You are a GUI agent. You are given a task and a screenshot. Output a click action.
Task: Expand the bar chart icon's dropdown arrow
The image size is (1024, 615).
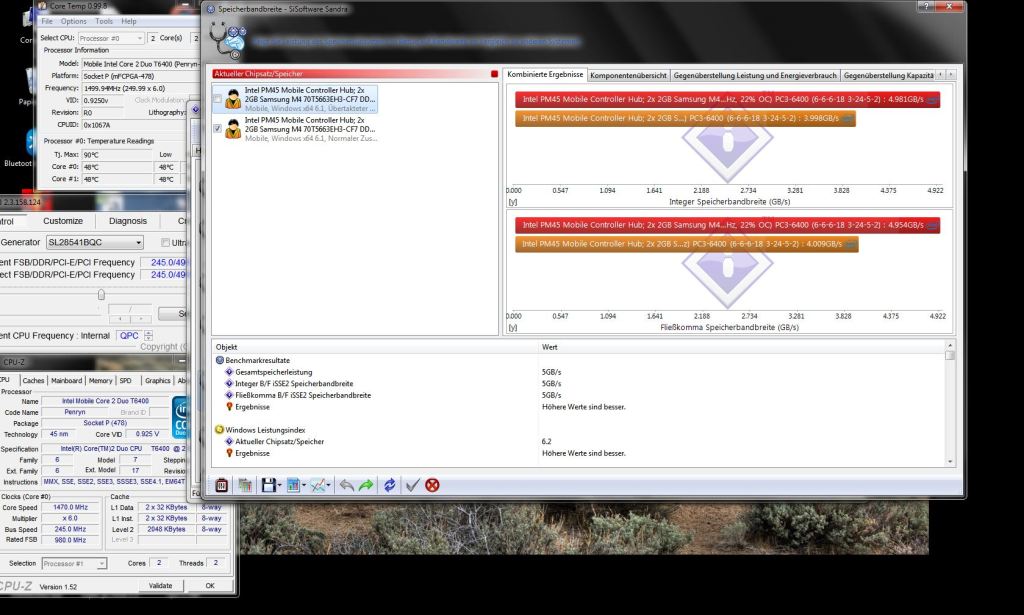pyautogui.click(x=304, y=485)
